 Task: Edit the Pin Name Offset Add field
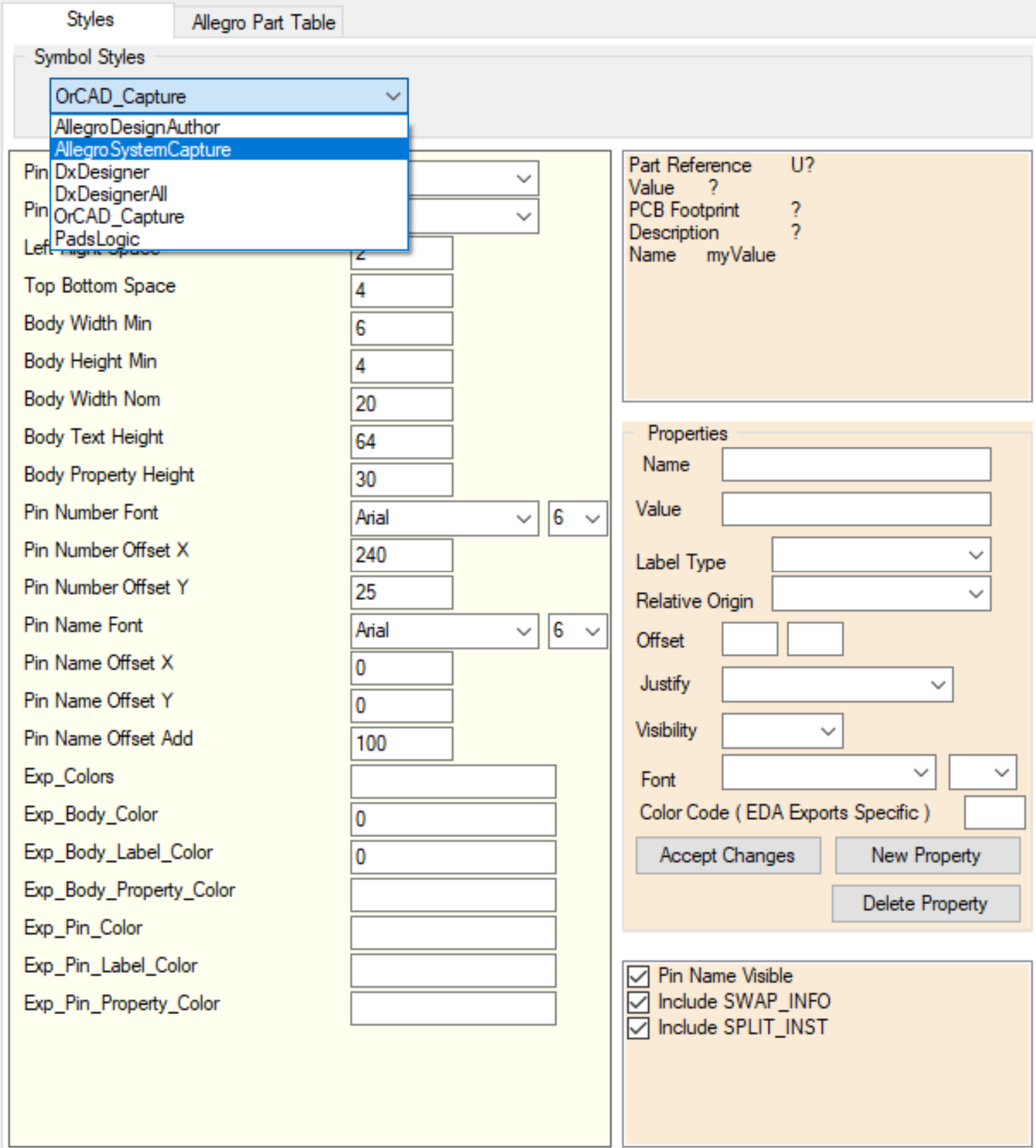tap(401, 744)
